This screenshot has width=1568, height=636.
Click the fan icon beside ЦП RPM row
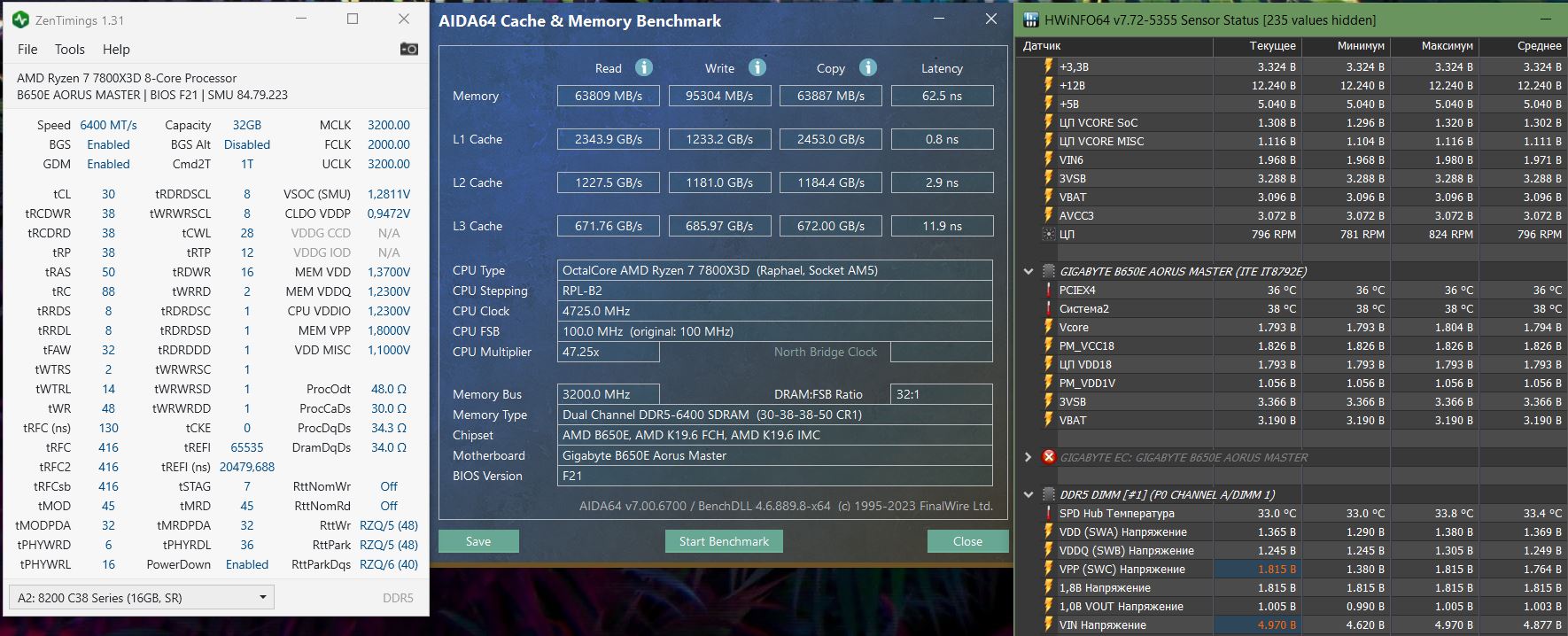tap(1049, 234)
